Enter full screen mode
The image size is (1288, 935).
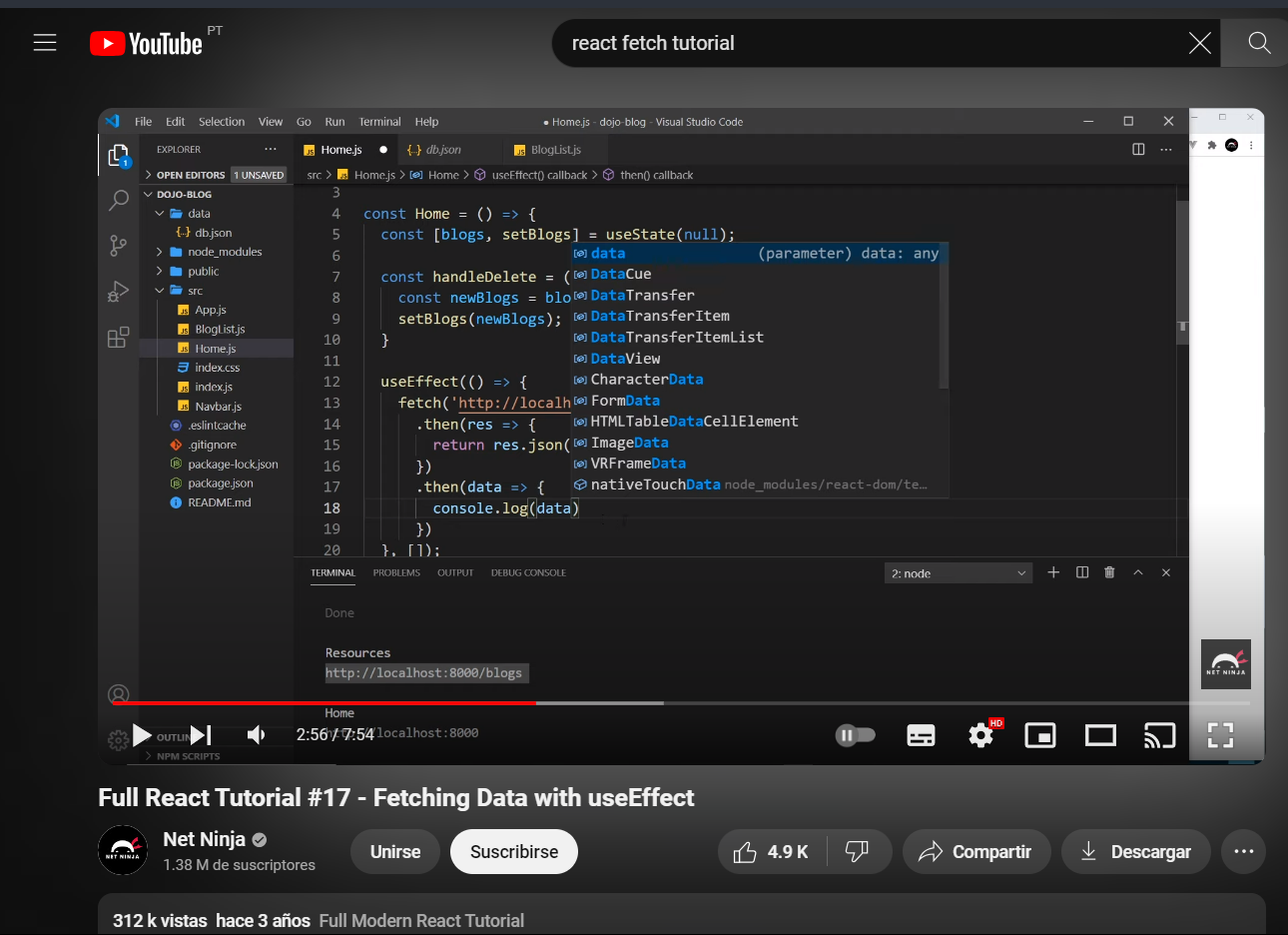pos(1220,736)
